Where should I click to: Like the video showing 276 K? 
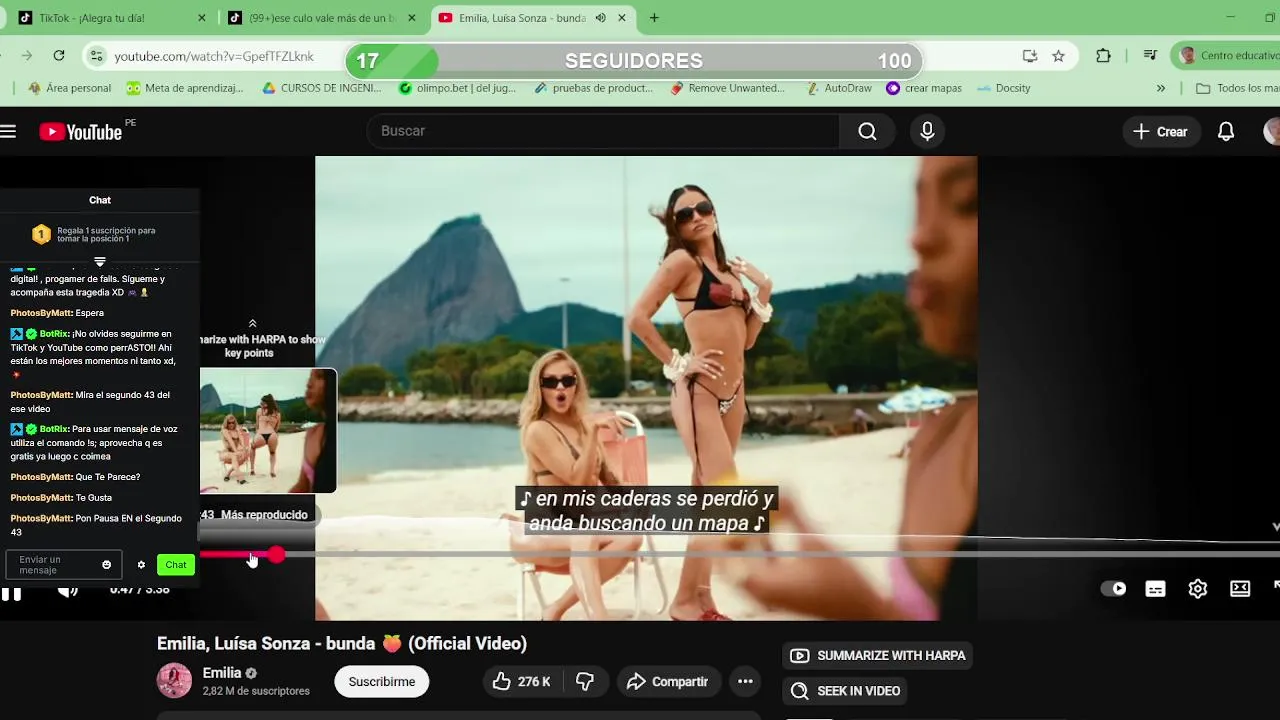pos(522,681)
